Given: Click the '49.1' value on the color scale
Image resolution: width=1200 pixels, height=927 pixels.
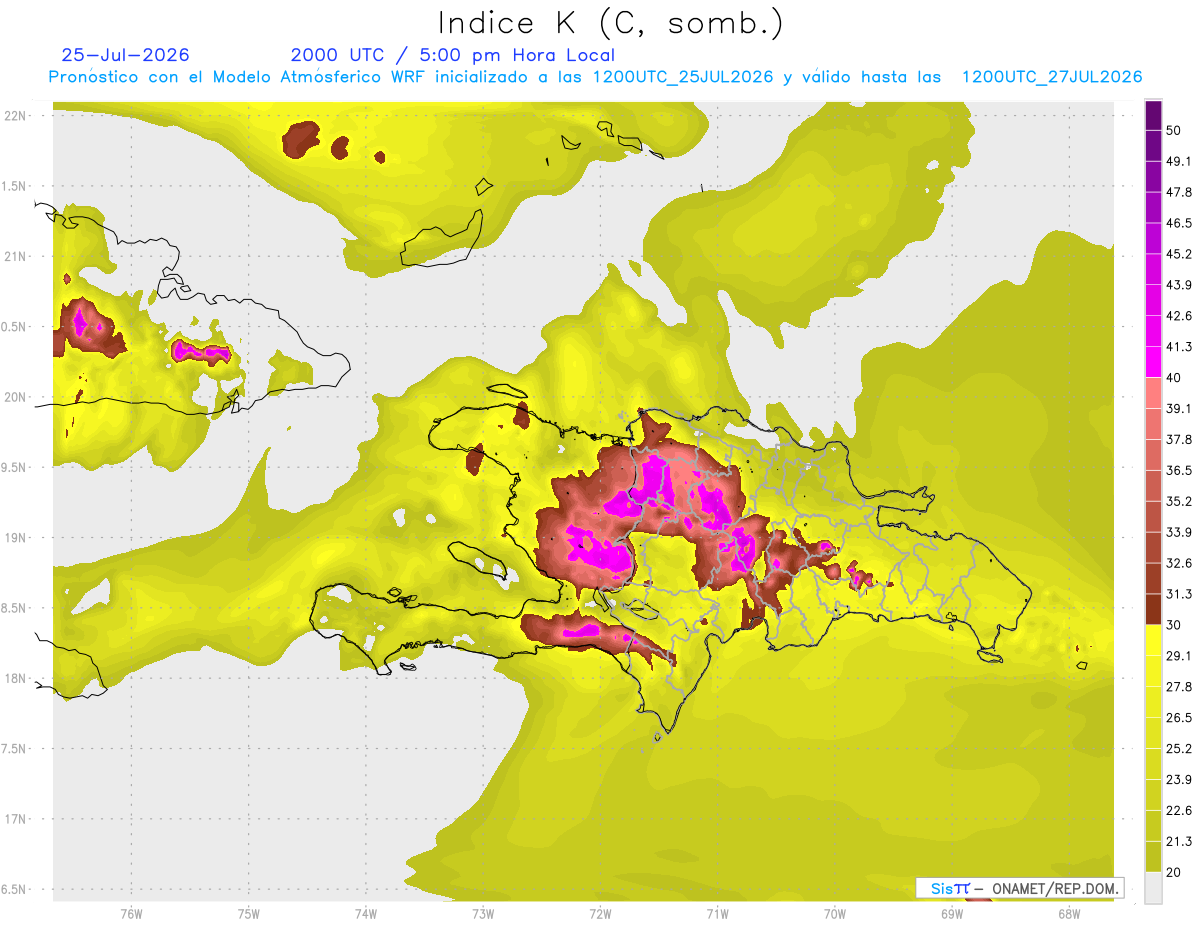Looking at the screenshot, I should 1179,161.
